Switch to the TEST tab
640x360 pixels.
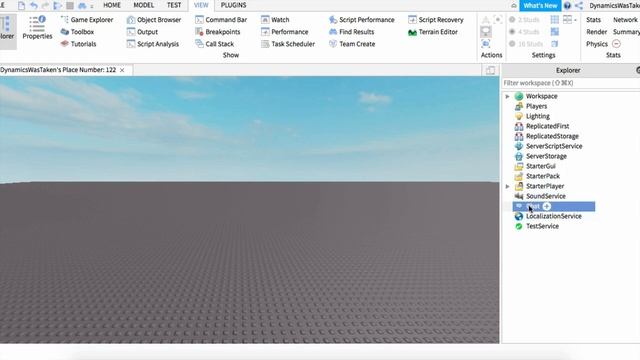click(x=174, y=5)
